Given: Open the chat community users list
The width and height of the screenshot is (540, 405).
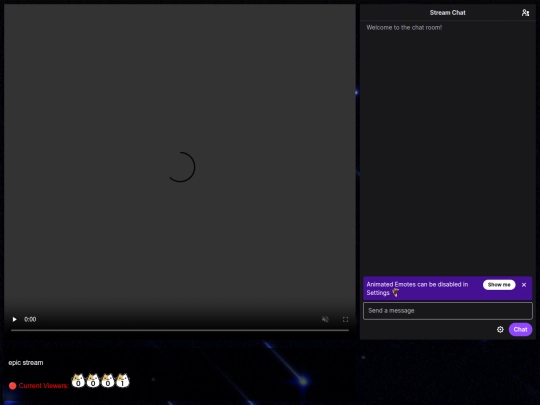Looking at the screenshot, I should pyautogui.click(x=525, y=13).
